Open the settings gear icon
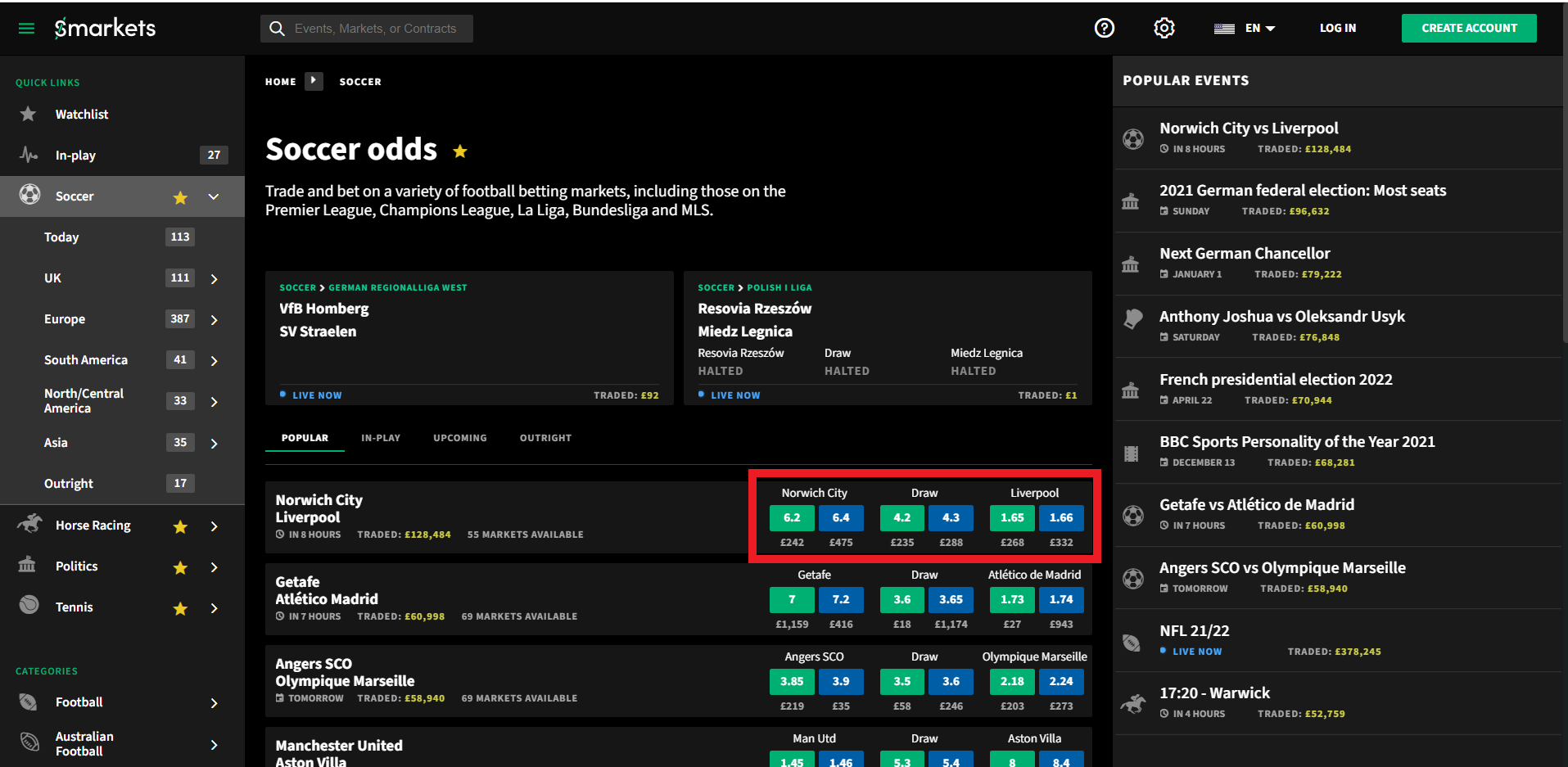The image size is (1568, 767). [1164, 28]
